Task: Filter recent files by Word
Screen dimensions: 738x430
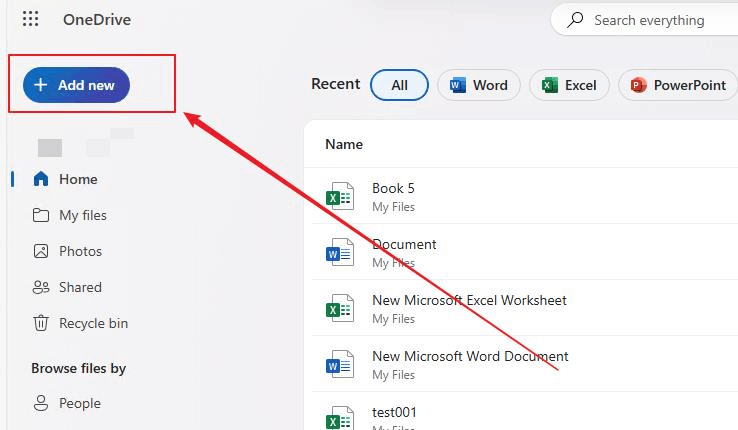Action: coord(479,85)
